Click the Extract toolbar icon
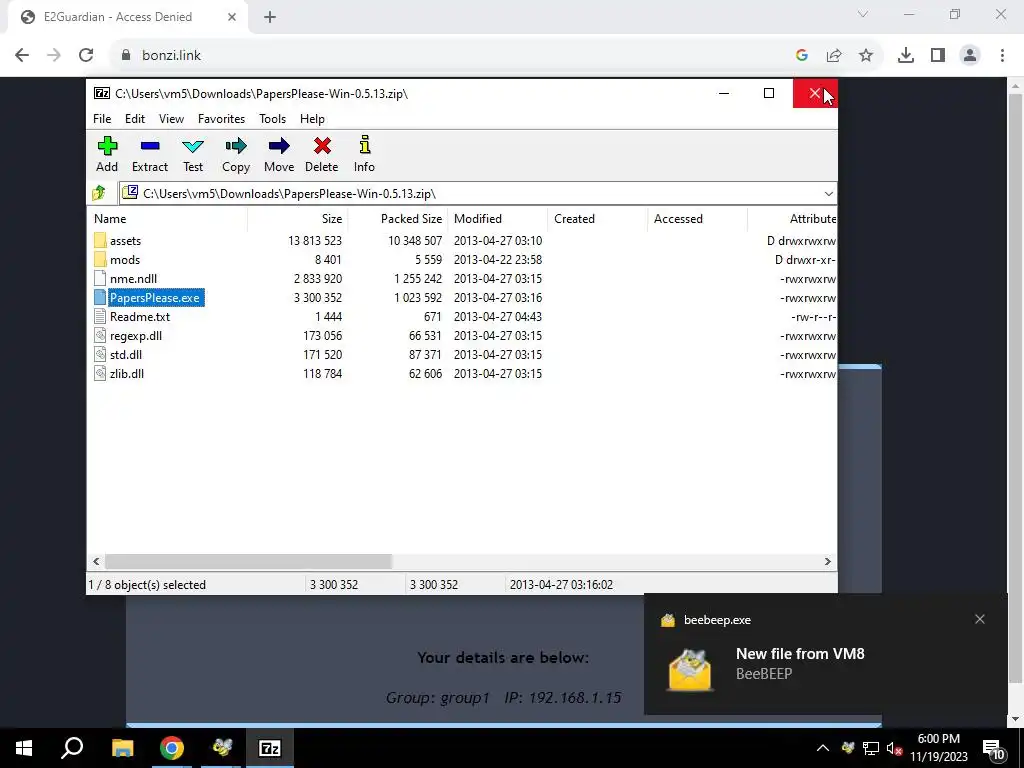 [150, 146]
